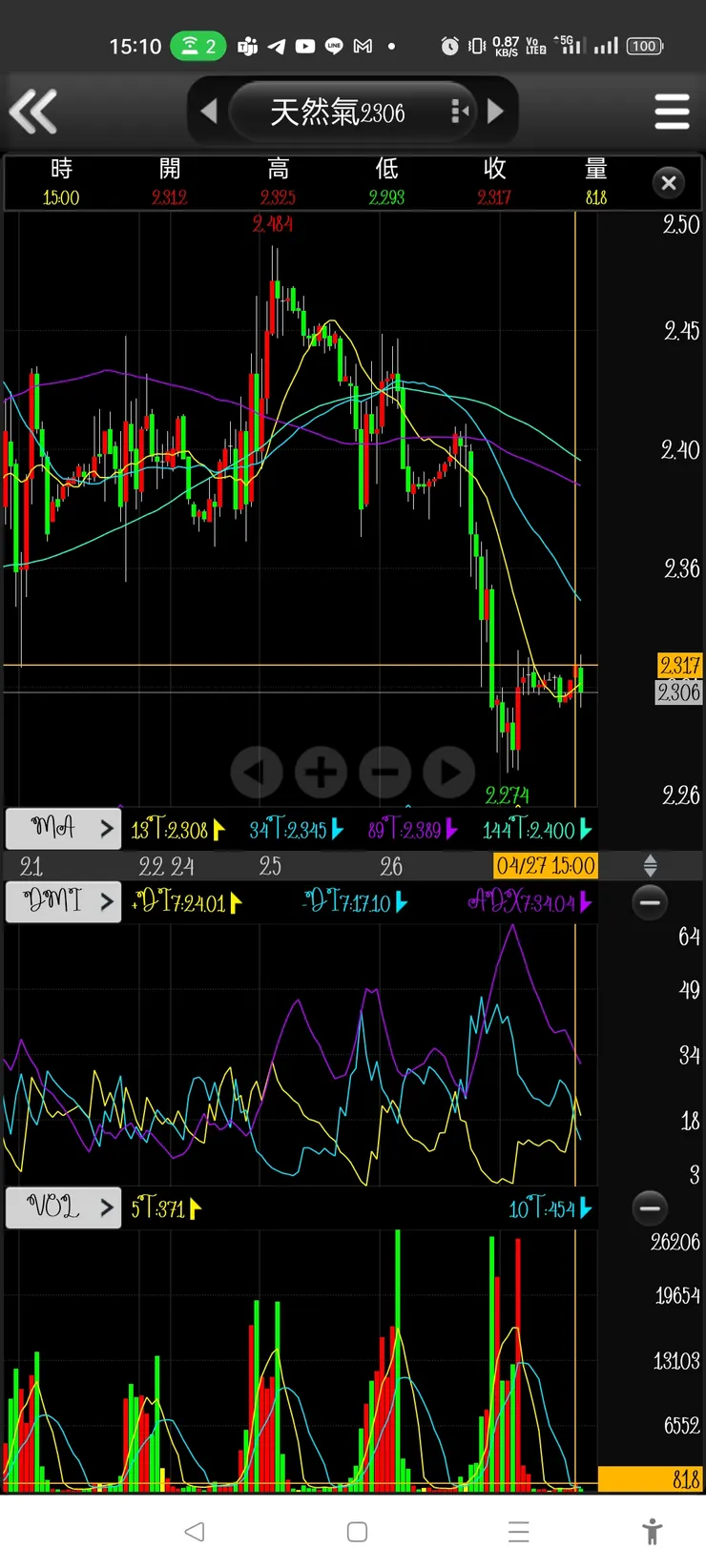
Task: Tap the Telegram notification icon
Action: (x=276, y=46)
